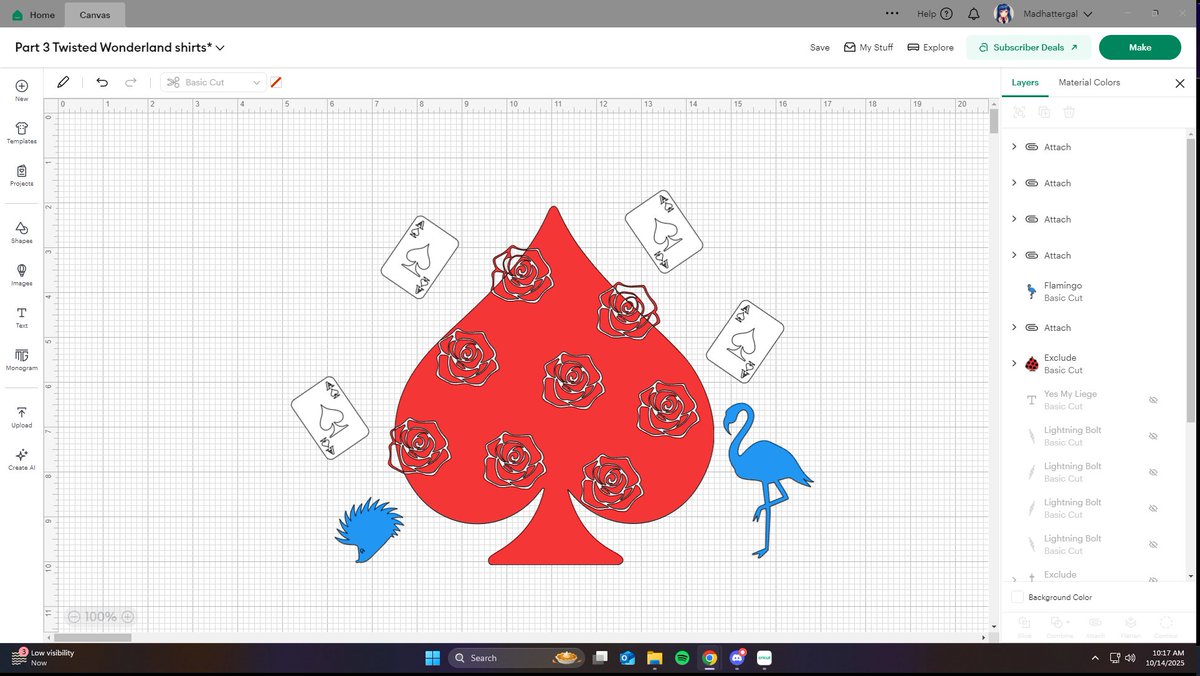
Task: Open the project title dropdown
Action: pos(220,47)
